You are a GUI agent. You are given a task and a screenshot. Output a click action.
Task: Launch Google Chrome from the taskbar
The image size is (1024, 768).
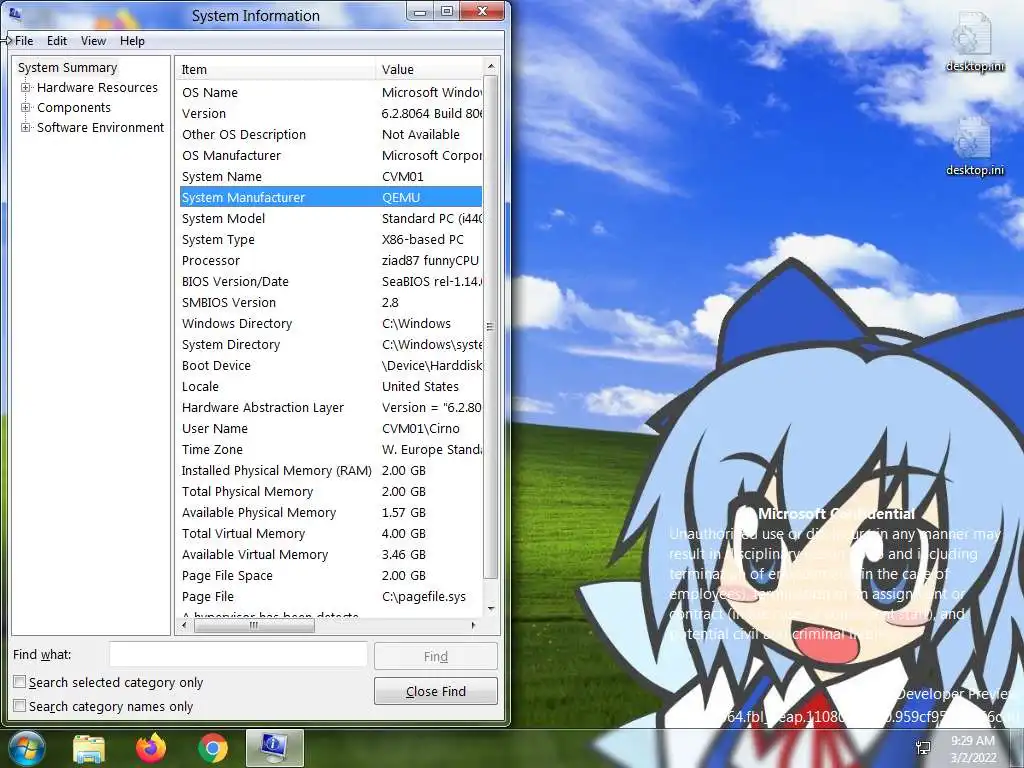213,748
